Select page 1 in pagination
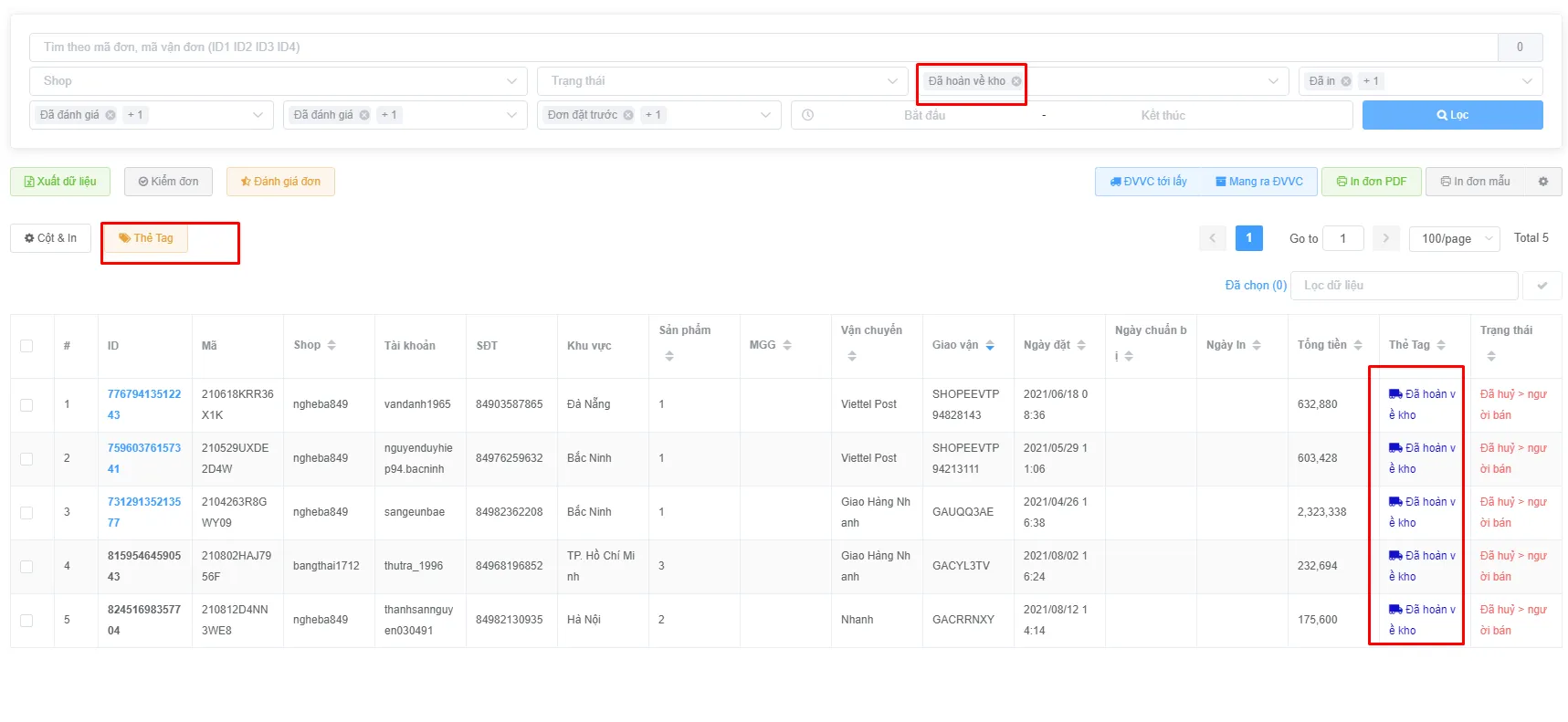 1249,238
